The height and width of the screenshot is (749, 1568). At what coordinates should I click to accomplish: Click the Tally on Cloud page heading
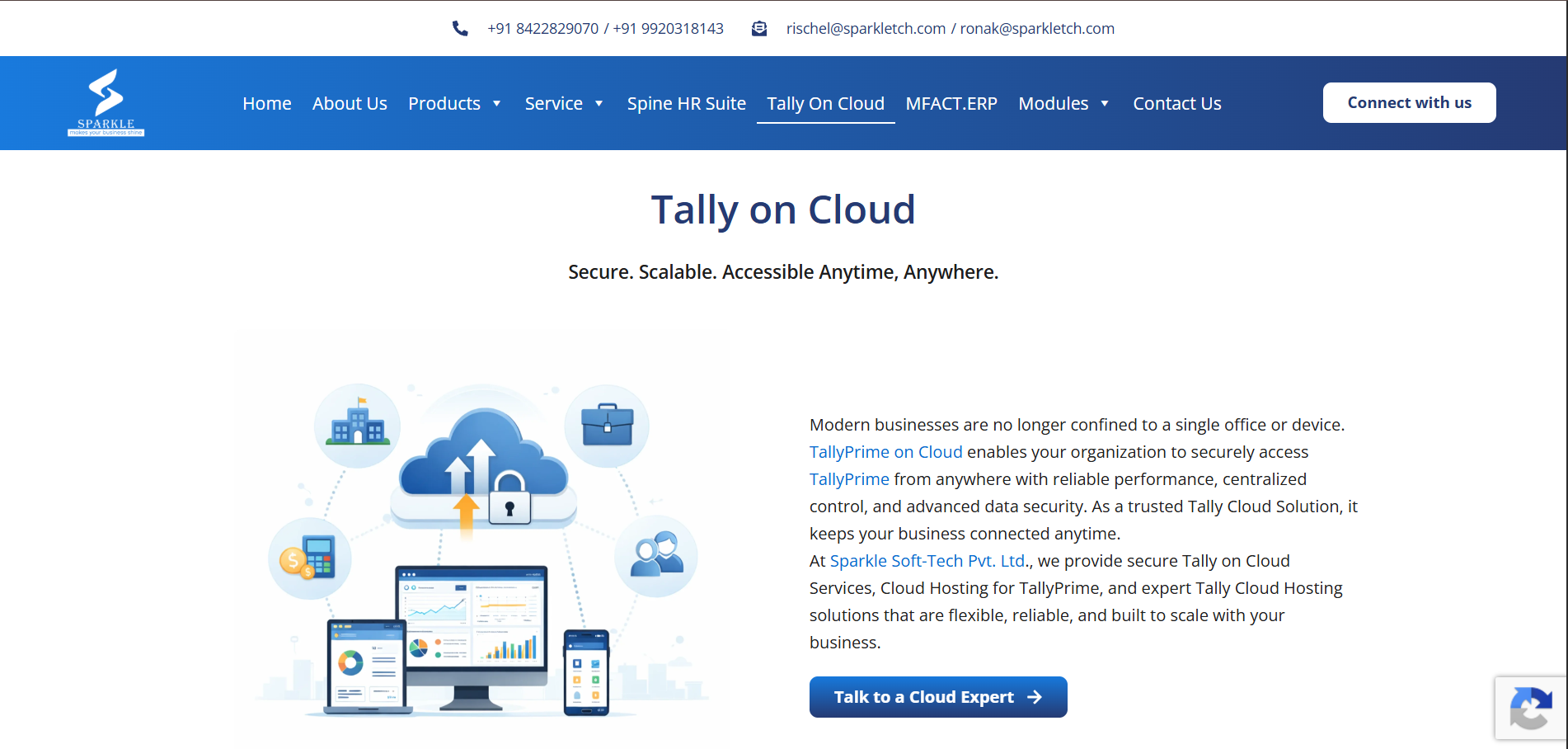pos(783,210)
